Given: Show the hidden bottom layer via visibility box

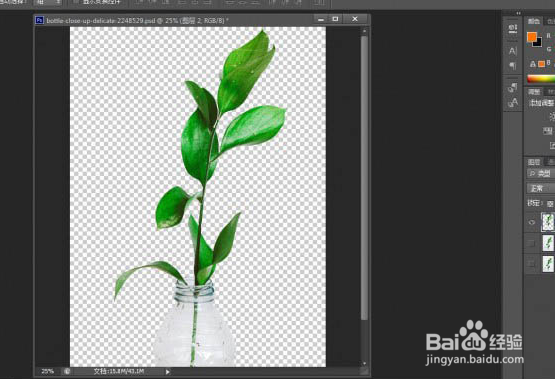Looking at the screenshot, I should 532,263.
